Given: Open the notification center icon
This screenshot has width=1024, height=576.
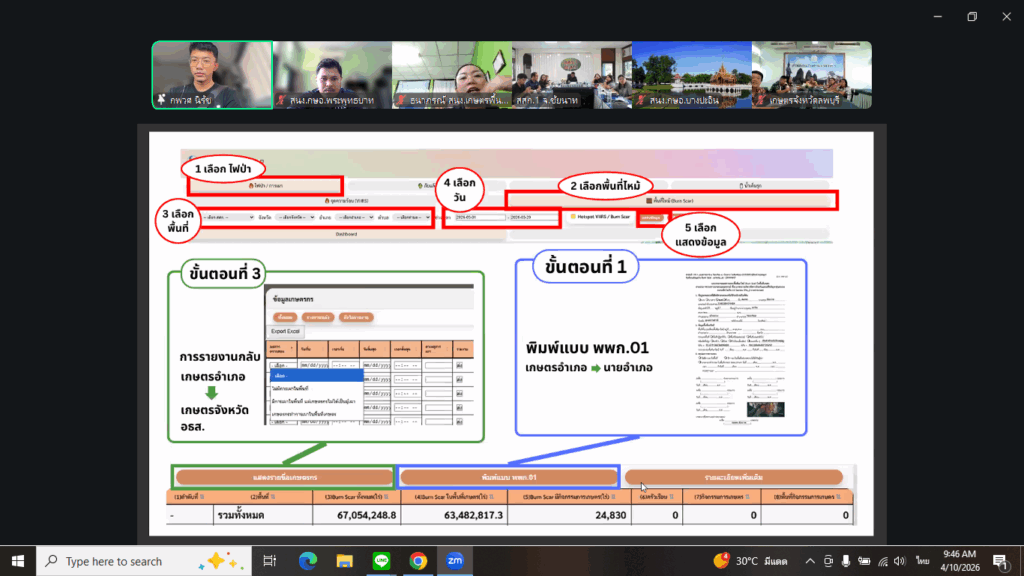Looking at the screenshot, I should [x=999, y=561].
